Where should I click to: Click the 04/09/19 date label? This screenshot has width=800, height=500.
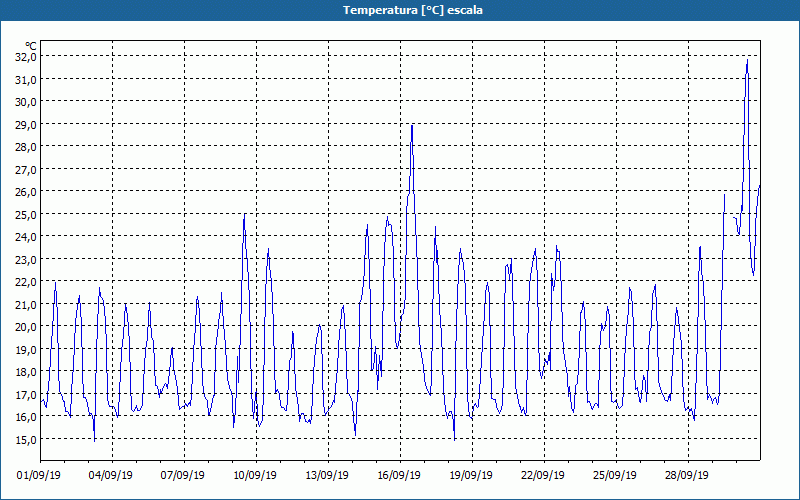tap(111, 475)
